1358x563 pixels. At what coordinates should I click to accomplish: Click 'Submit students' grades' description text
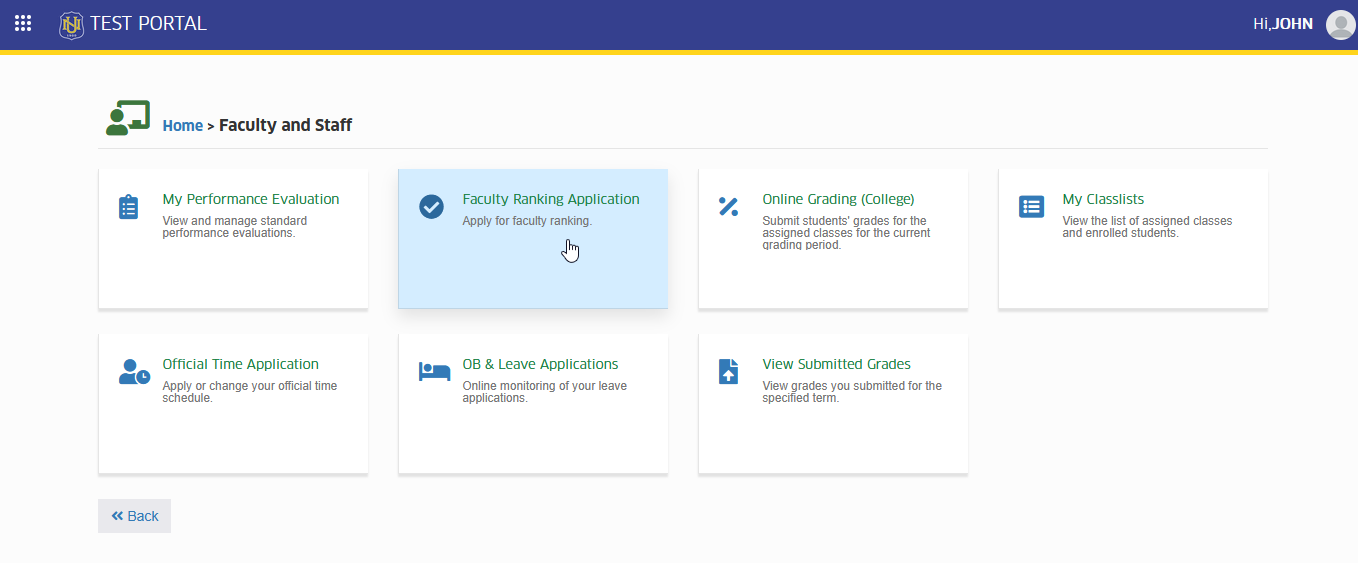(x=847, y=233)
